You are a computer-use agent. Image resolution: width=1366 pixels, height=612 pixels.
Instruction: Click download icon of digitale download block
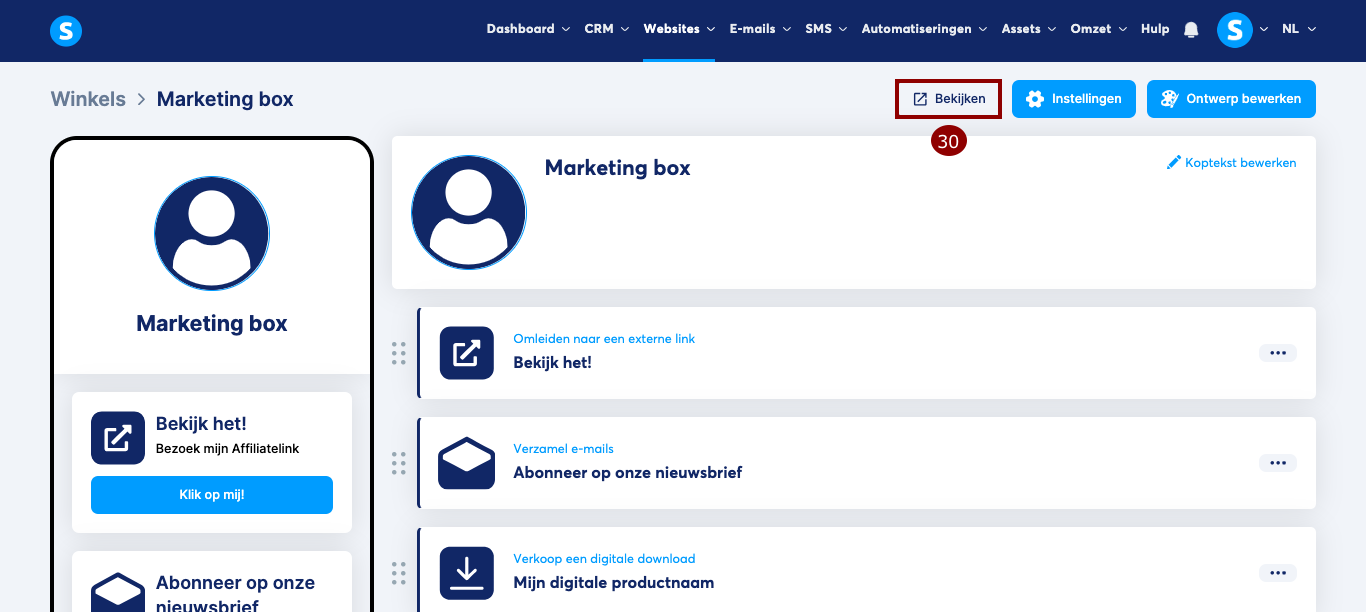(x=467, y=573)
